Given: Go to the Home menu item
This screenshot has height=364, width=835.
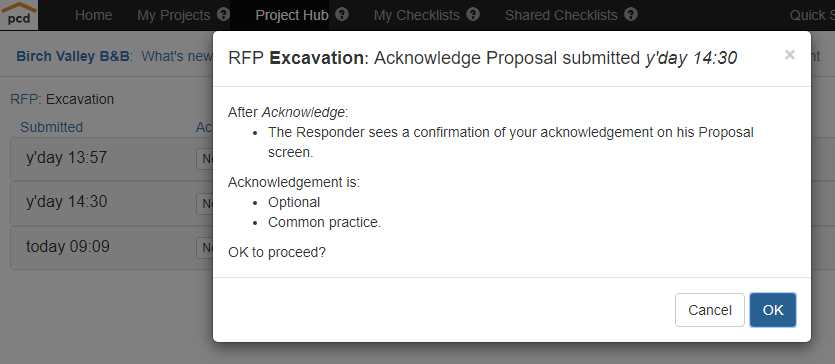Looking at the screenshot, I should [x=94, y=15].
